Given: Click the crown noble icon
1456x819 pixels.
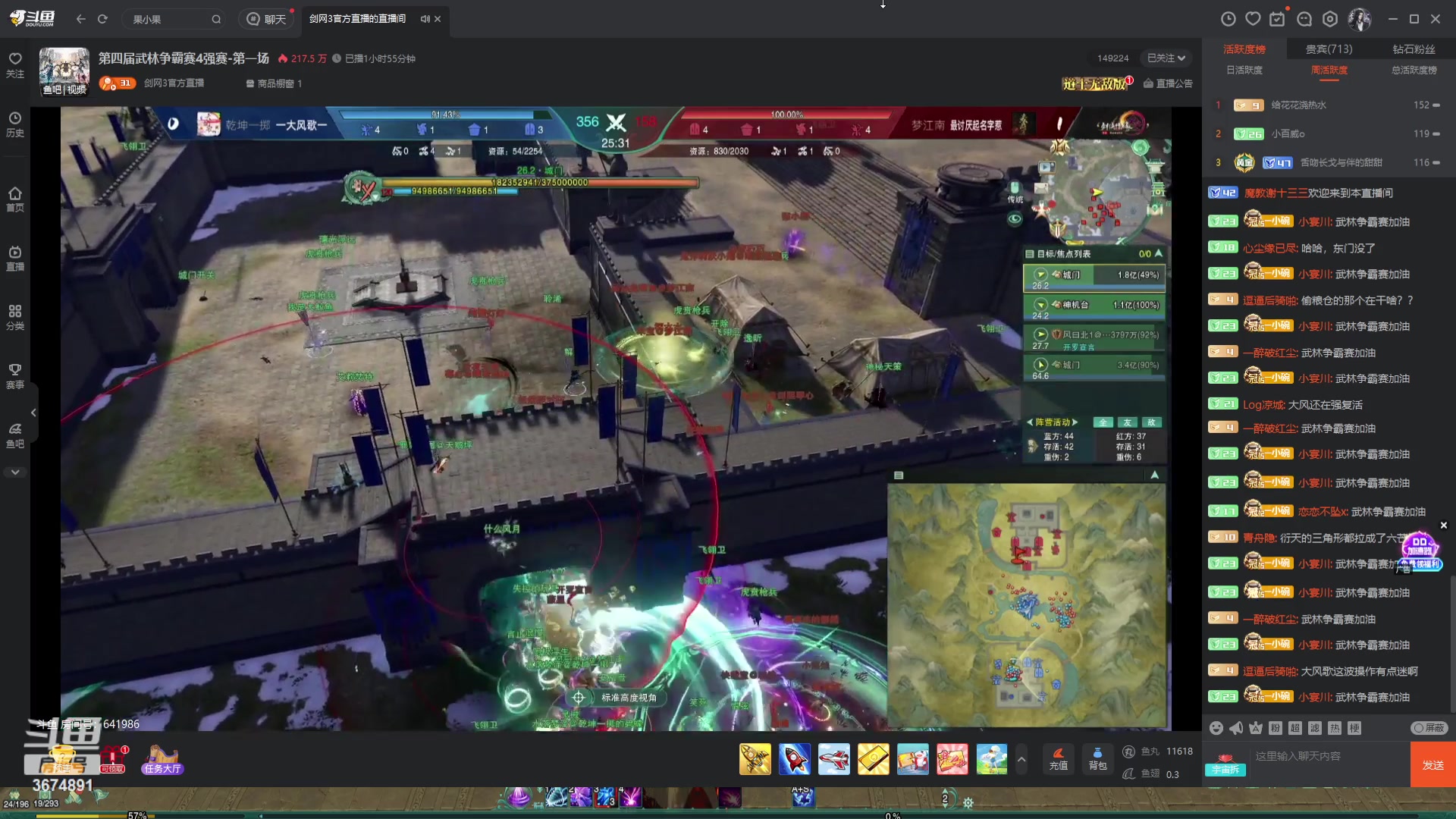Looking at the screenshot, I should click(1256, 728).
